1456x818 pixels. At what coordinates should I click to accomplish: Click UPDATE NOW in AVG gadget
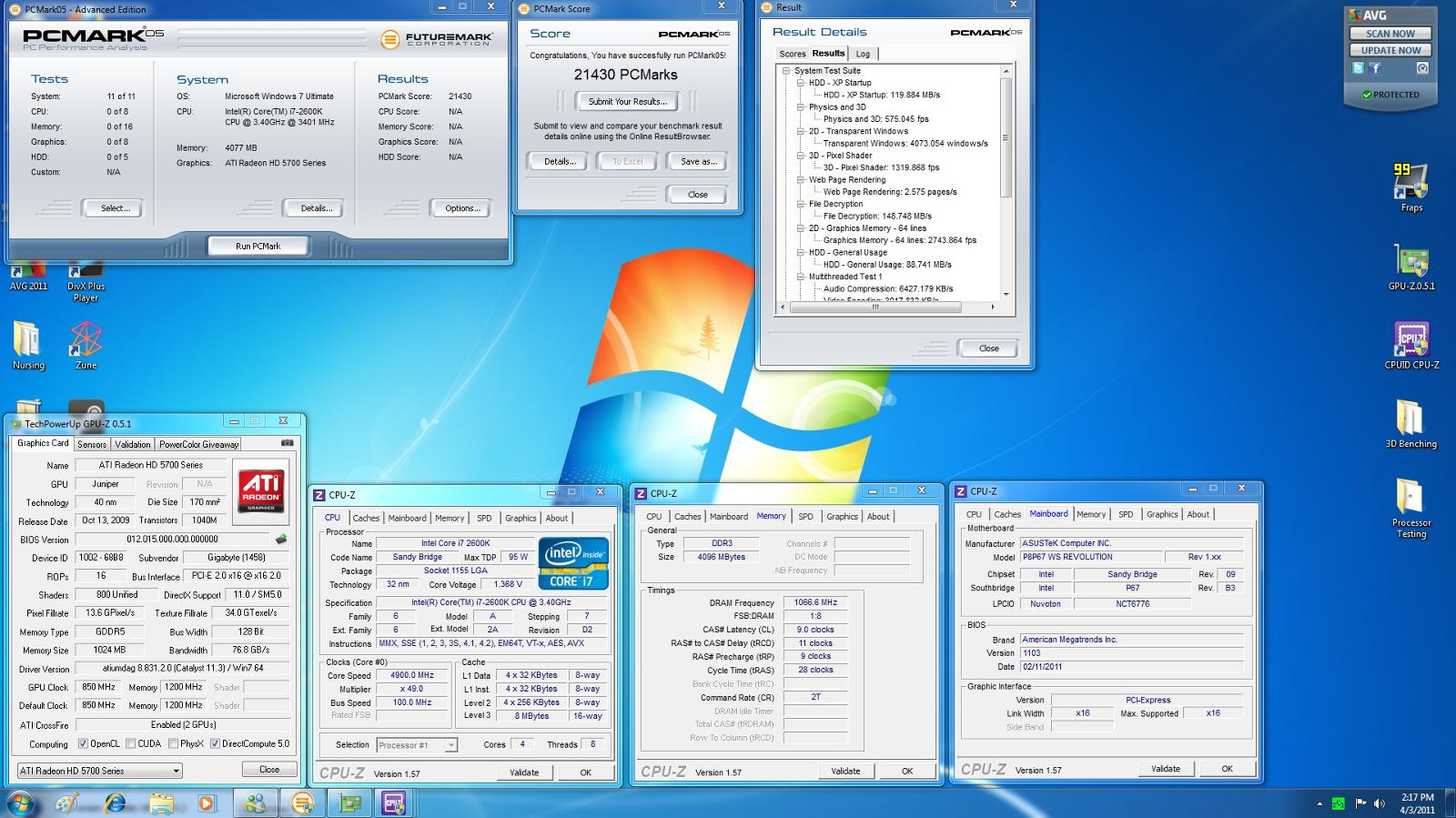[1390, 50]
